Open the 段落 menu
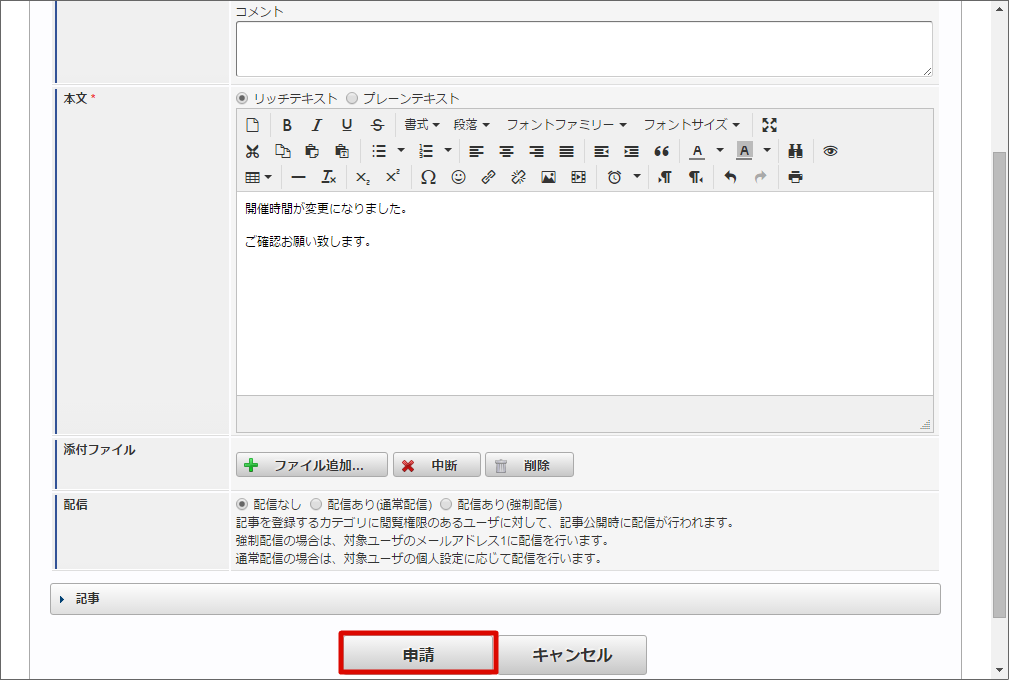 [x=470, y=125]
